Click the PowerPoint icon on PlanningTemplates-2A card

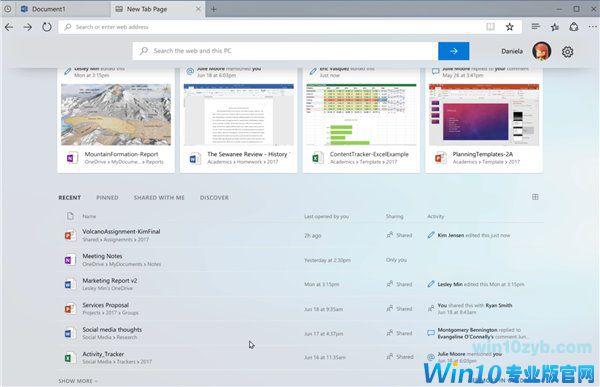pos(440,158)
